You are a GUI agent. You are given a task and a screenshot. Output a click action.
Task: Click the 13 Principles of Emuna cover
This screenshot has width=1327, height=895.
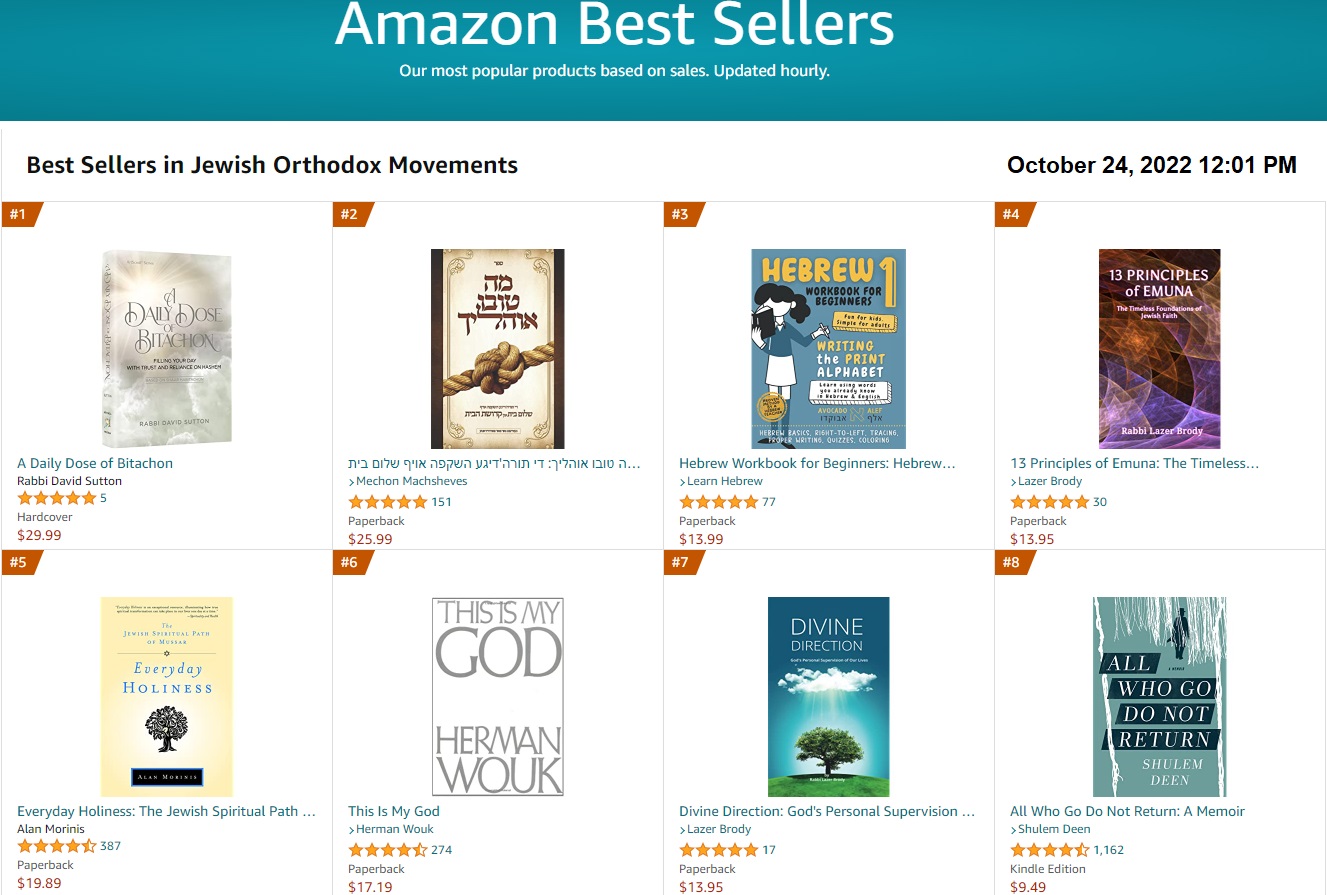coord(1159,348)
